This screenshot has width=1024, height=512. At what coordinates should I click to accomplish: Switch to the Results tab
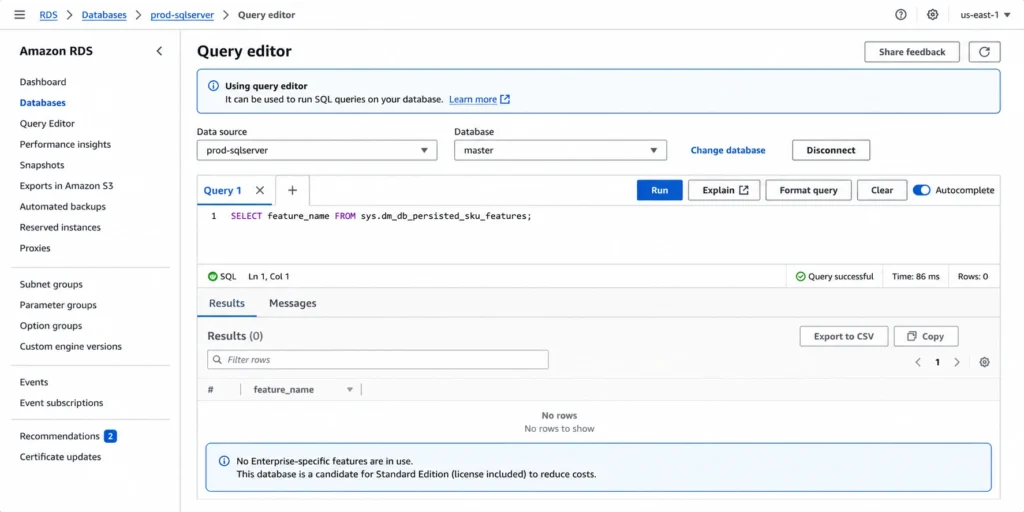click(227, 303)
